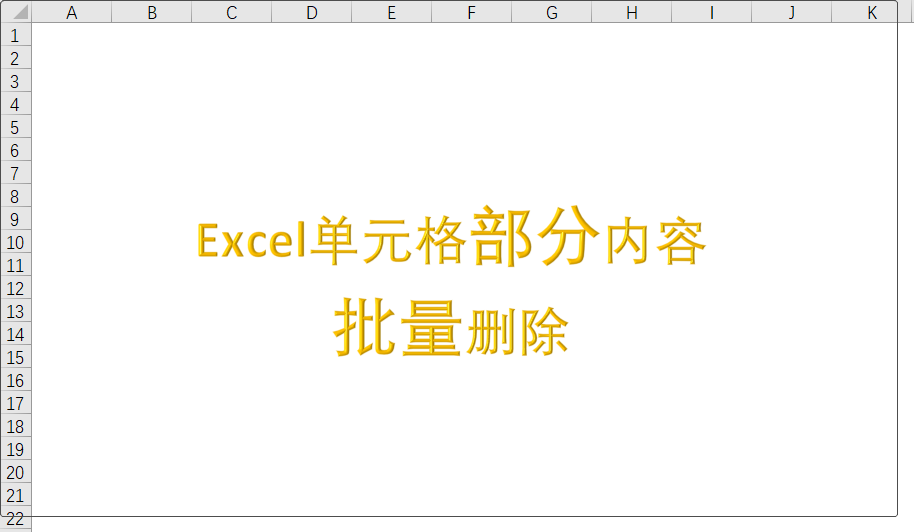Select row 18 header

(x=16, y=427)
